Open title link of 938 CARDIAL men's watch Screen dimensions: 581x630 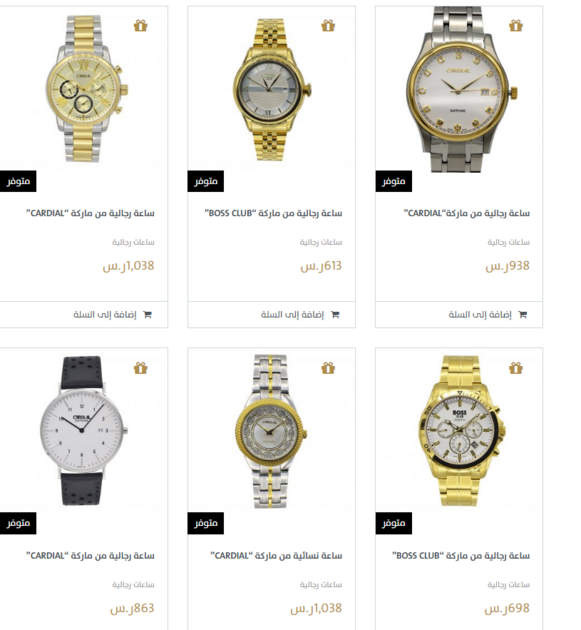point(467,213)
